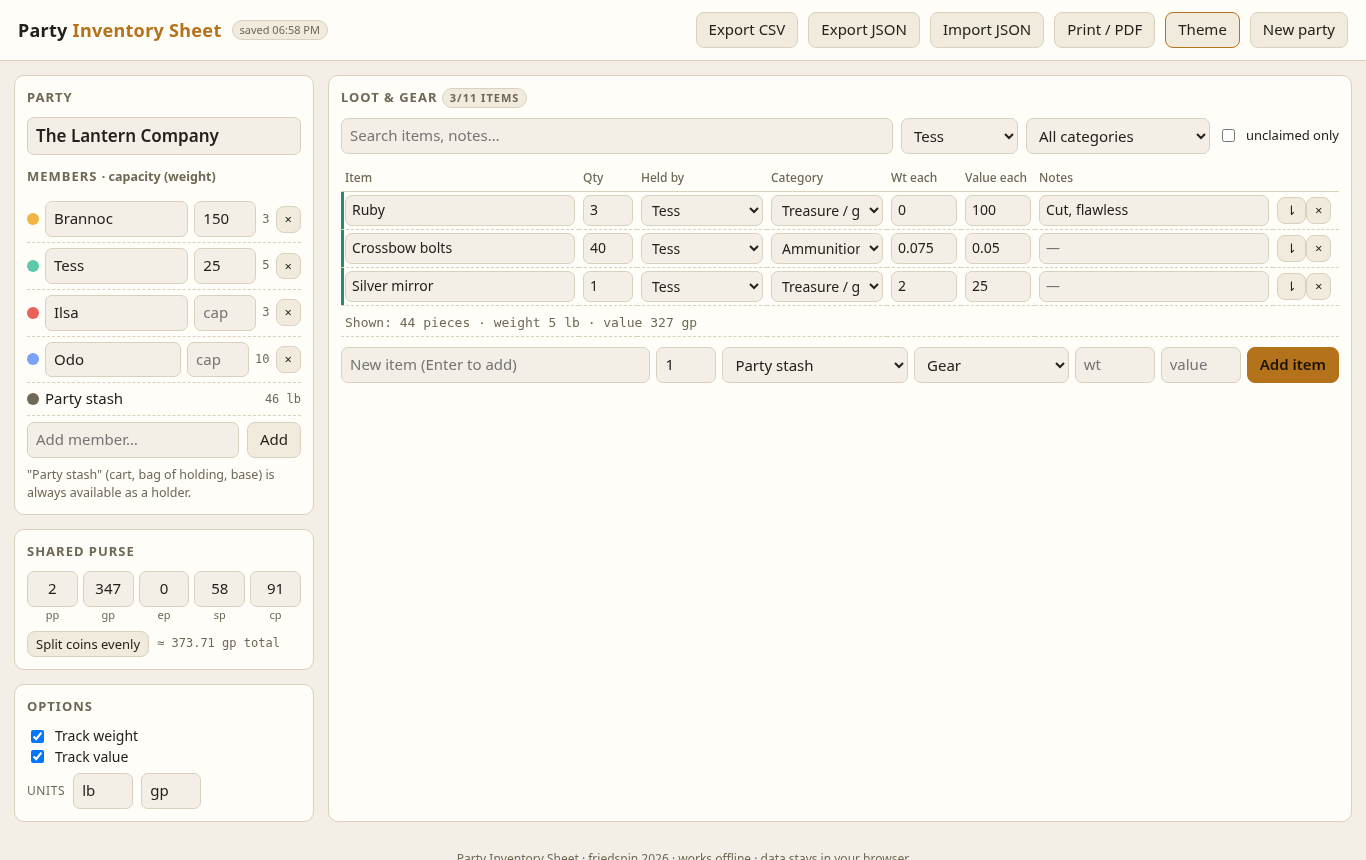Open the All categories filter dropdown

1118,136
